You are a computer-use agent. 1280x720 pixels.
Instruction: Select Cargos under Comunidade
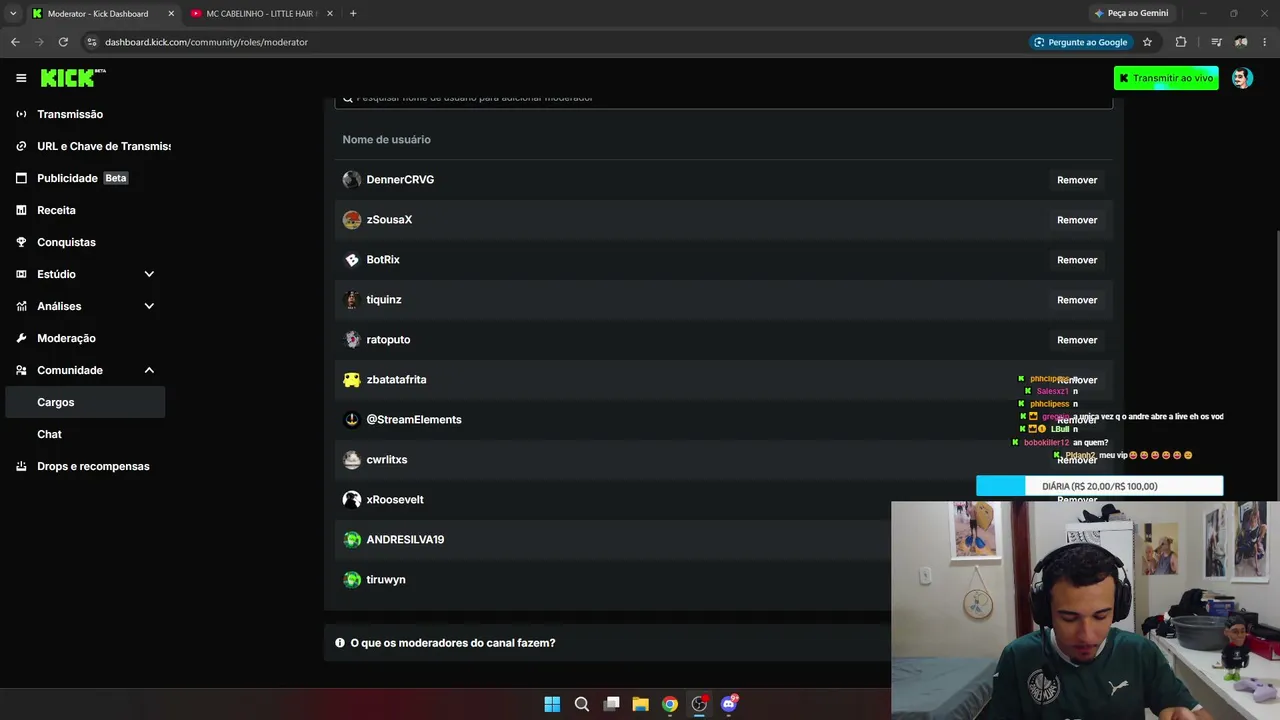tap(86, 402)
